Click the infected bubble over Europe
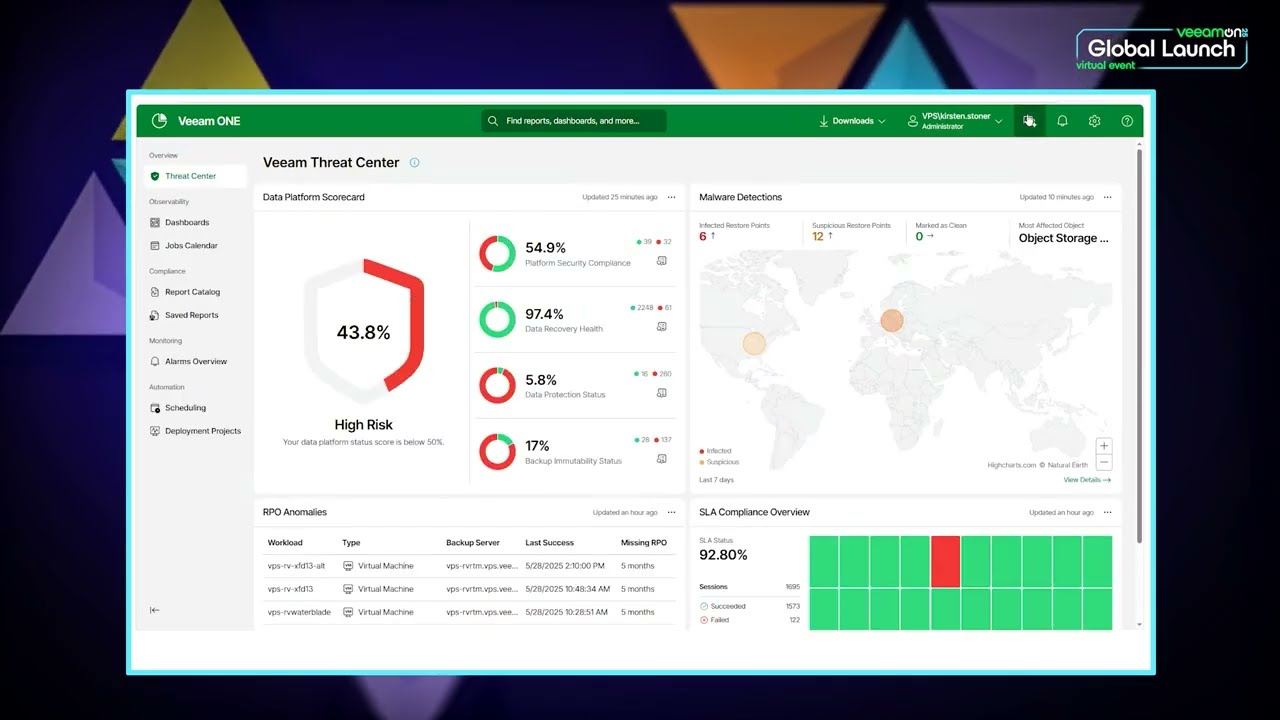Screen dimensions: 1280x720 (892, 321)
